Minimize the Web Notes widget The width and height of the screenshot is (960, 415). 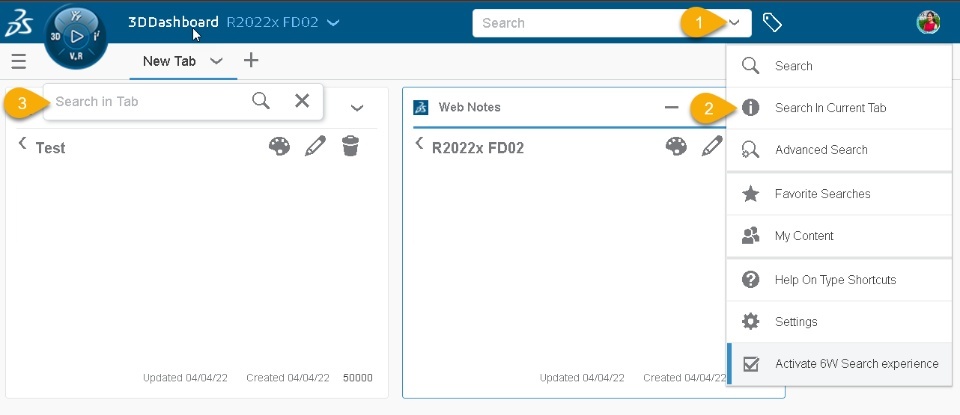(672, 107)
